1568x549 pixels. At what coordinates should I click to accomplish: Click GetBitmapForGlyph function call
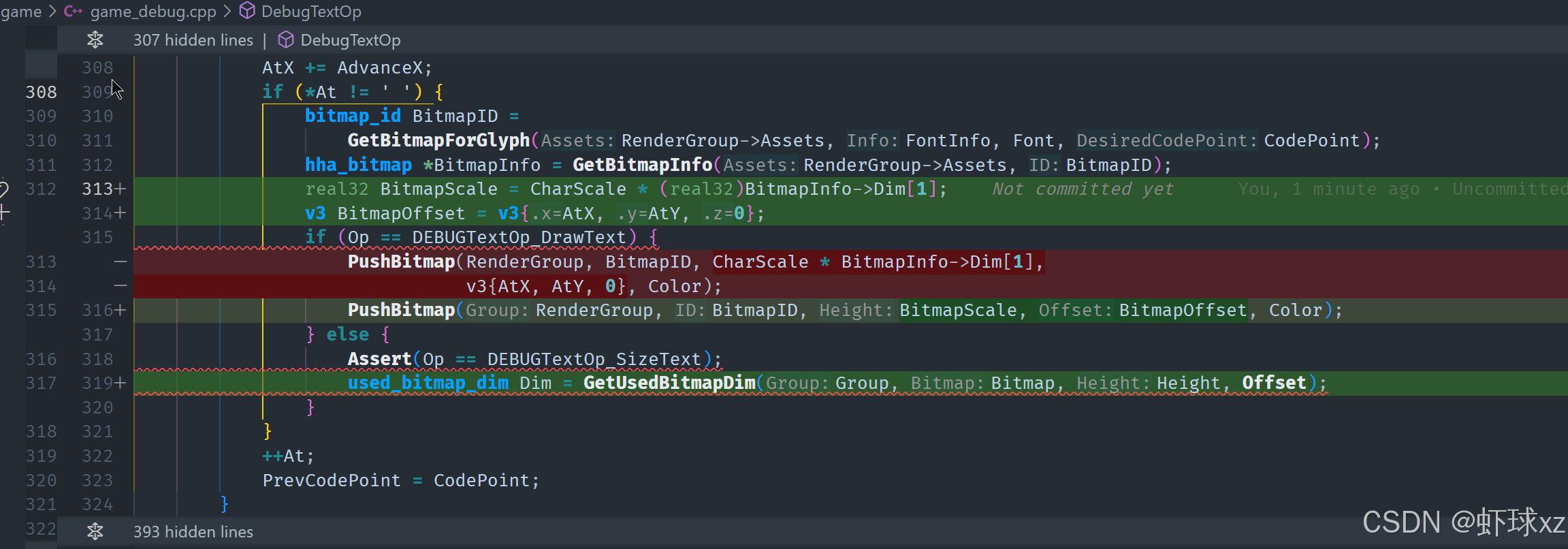pos(438,140)
